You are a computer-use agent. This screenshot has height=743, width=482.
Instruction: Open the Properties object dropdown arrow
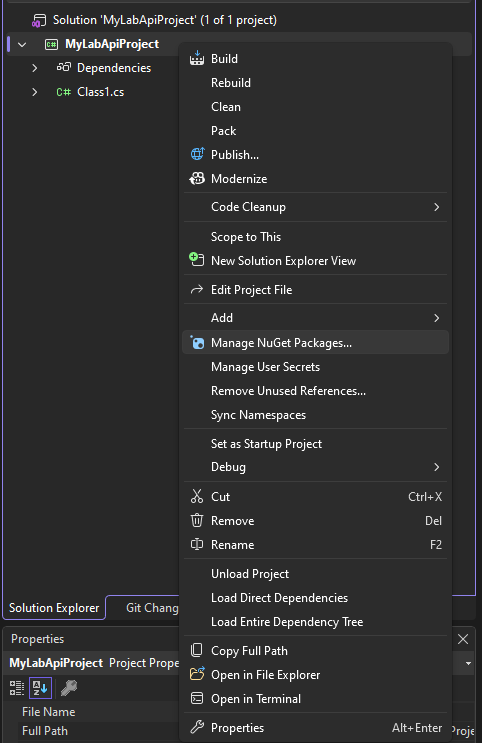tap(468, 663)
